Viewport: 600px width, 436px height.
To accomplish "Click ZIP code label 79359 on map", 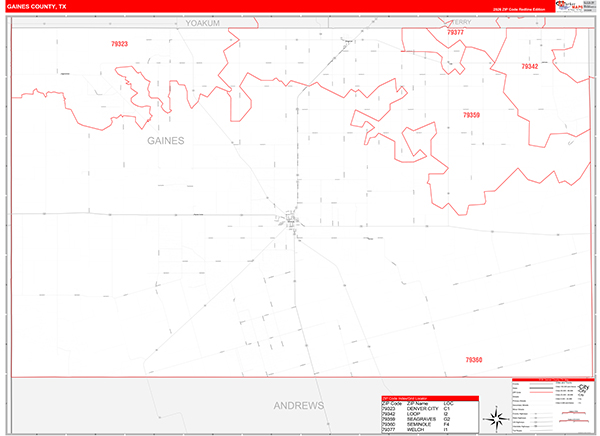I will tap(471, 115).
